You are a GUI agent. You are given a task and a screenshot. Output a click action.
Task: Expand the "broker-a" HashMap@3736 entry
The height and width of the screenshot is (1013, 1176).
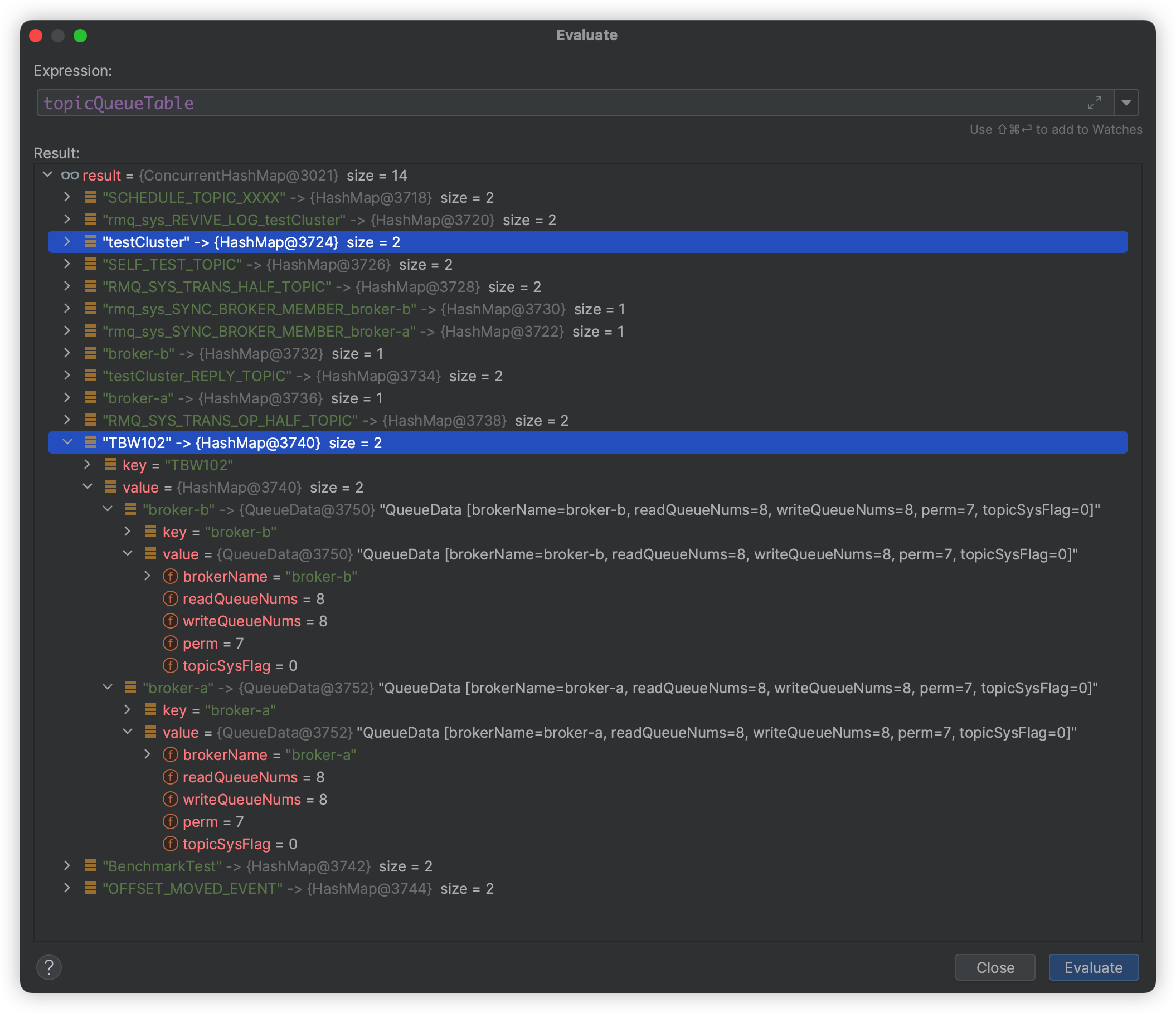[67, 397]
